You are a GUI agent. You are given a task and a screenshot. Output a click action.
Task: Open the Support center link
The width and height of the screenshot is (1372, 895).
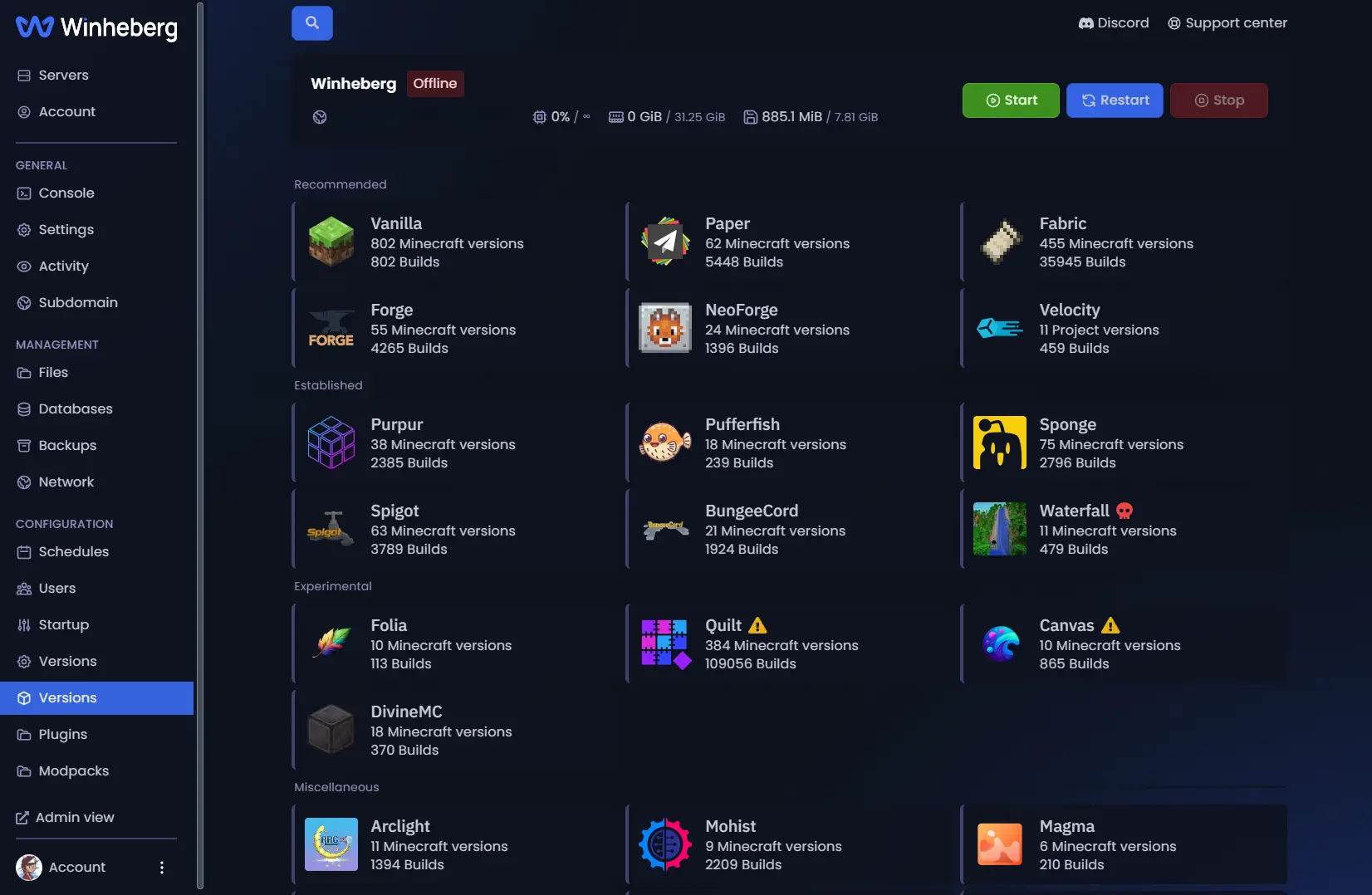pyautogui.click(x=1227, y=23)
